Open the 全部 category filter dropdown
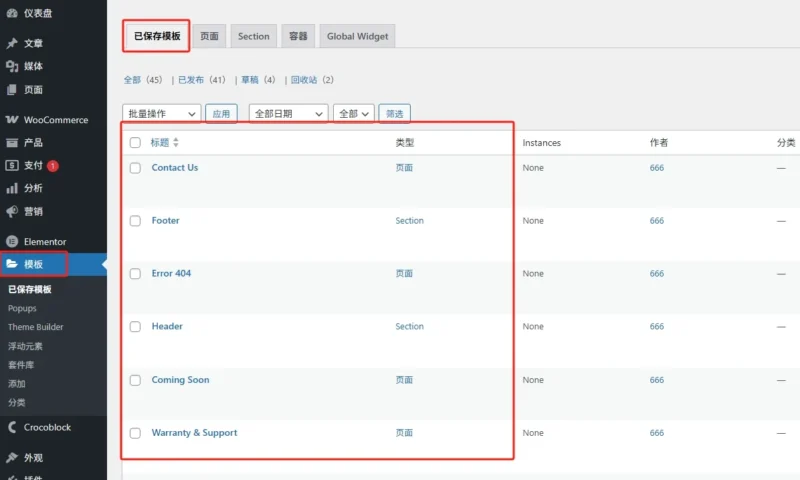This screenshot has width=800, height=480. coord(354,113)
